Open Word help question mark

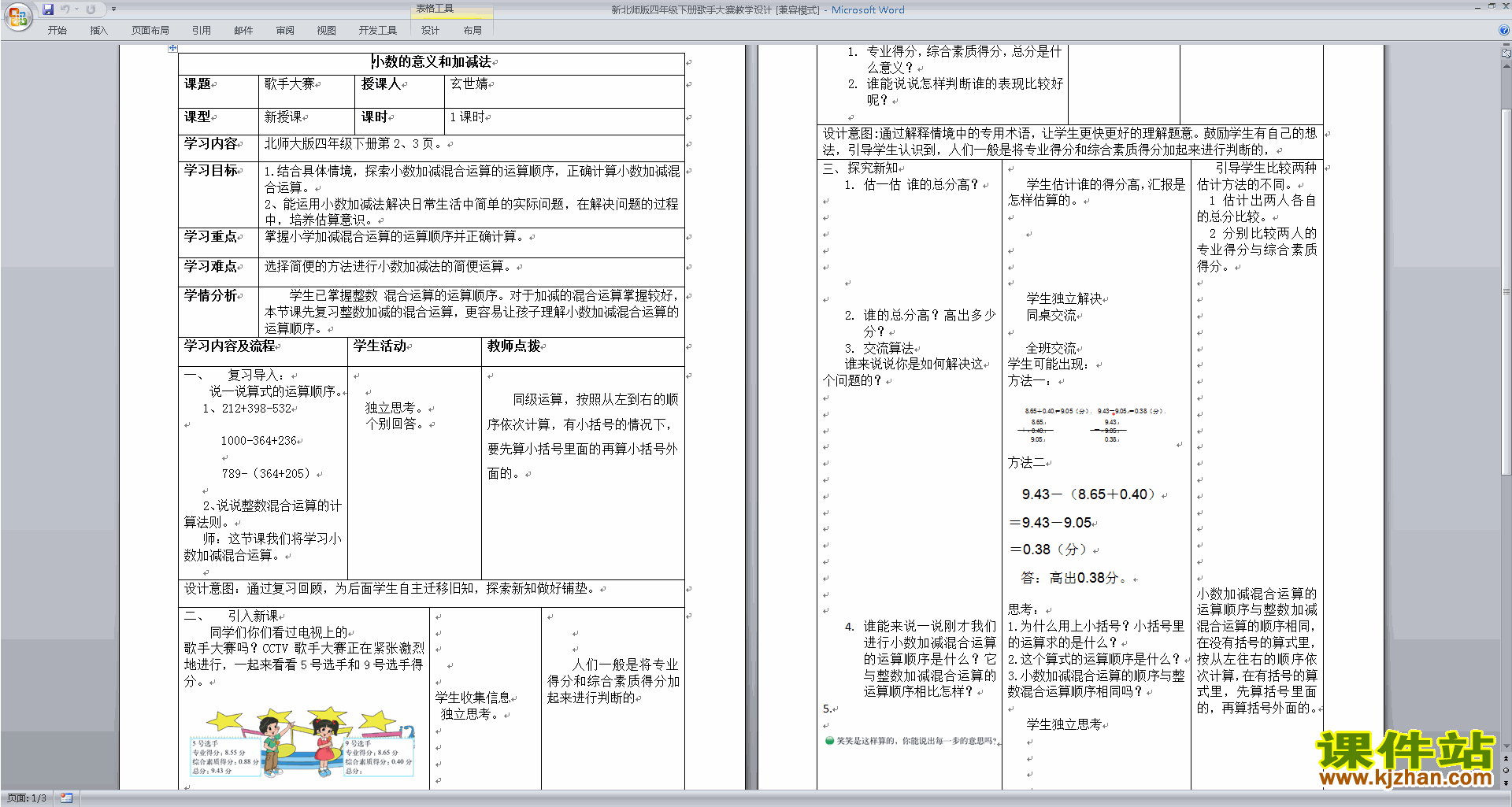1504,30
